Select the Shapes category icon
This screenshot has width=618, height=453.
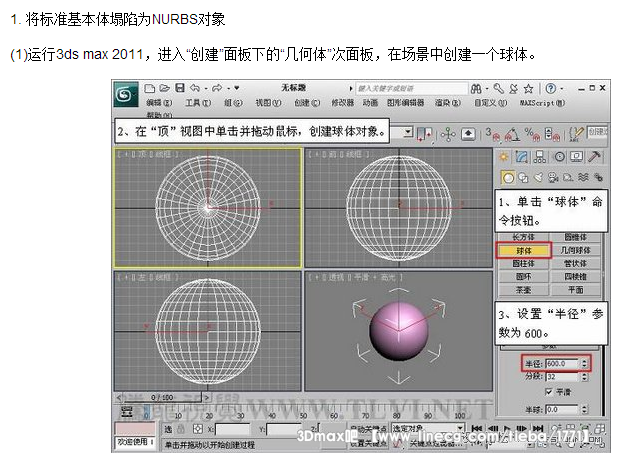point(523,178)
